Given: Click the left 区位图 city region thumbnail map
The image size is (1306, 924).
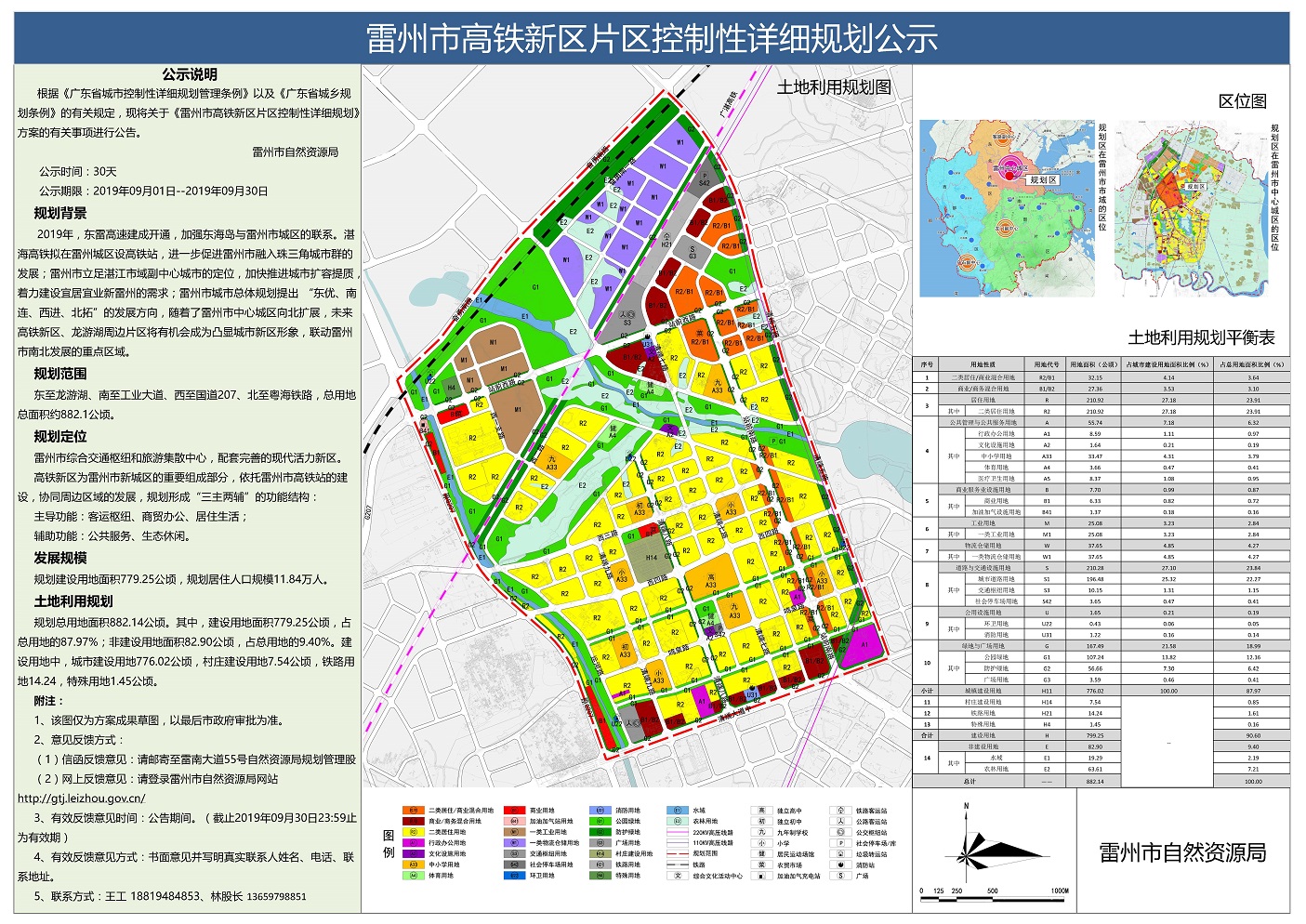Looking at the screenshot, I should click(1006, 207).
